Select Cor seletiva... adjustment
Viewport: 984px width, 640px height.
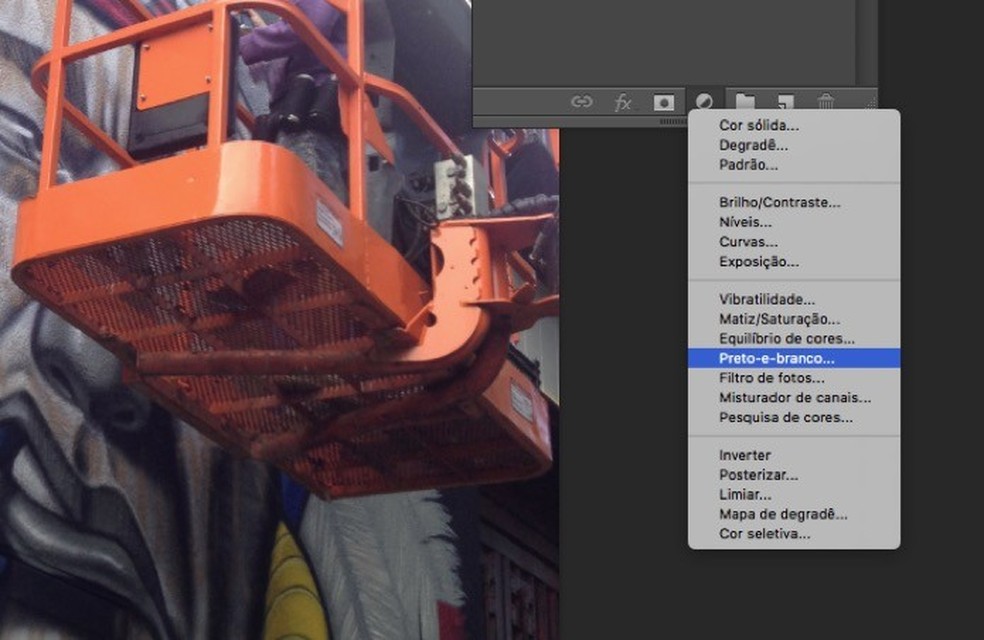point(794,534)
